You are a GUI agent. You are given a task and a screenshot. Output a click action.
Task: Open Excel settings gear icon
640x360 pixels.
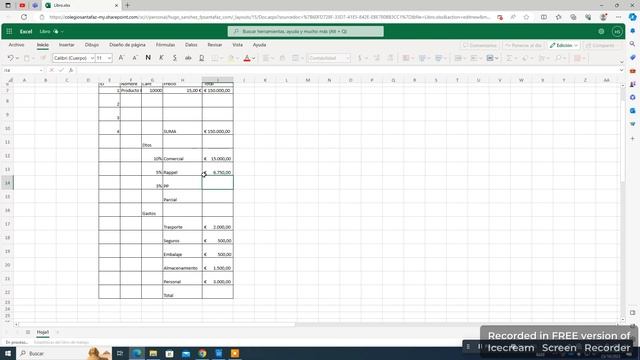pos(601,31)
